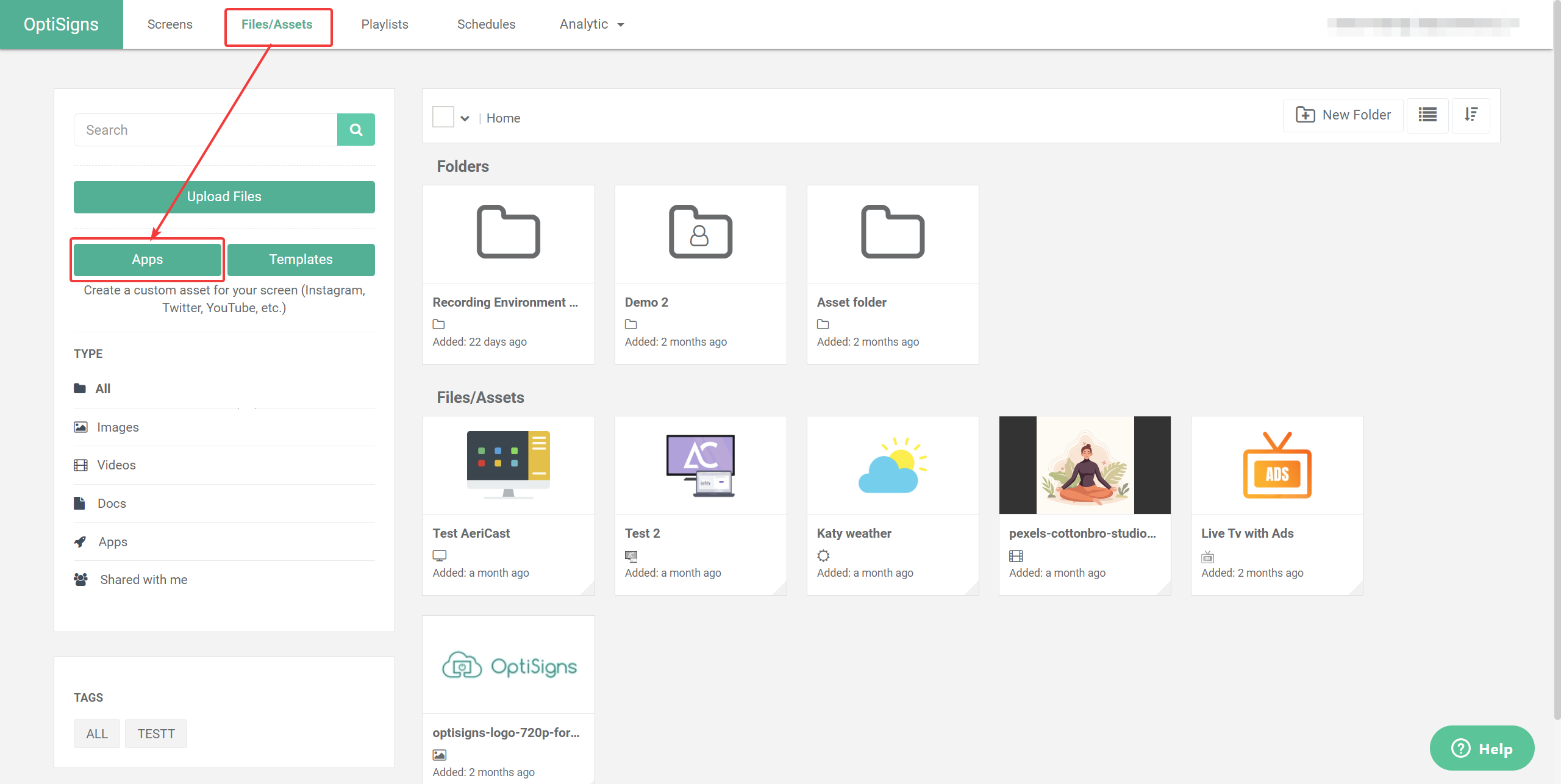
Task: Click the Shared with me people icon
Action: point(80,579)
